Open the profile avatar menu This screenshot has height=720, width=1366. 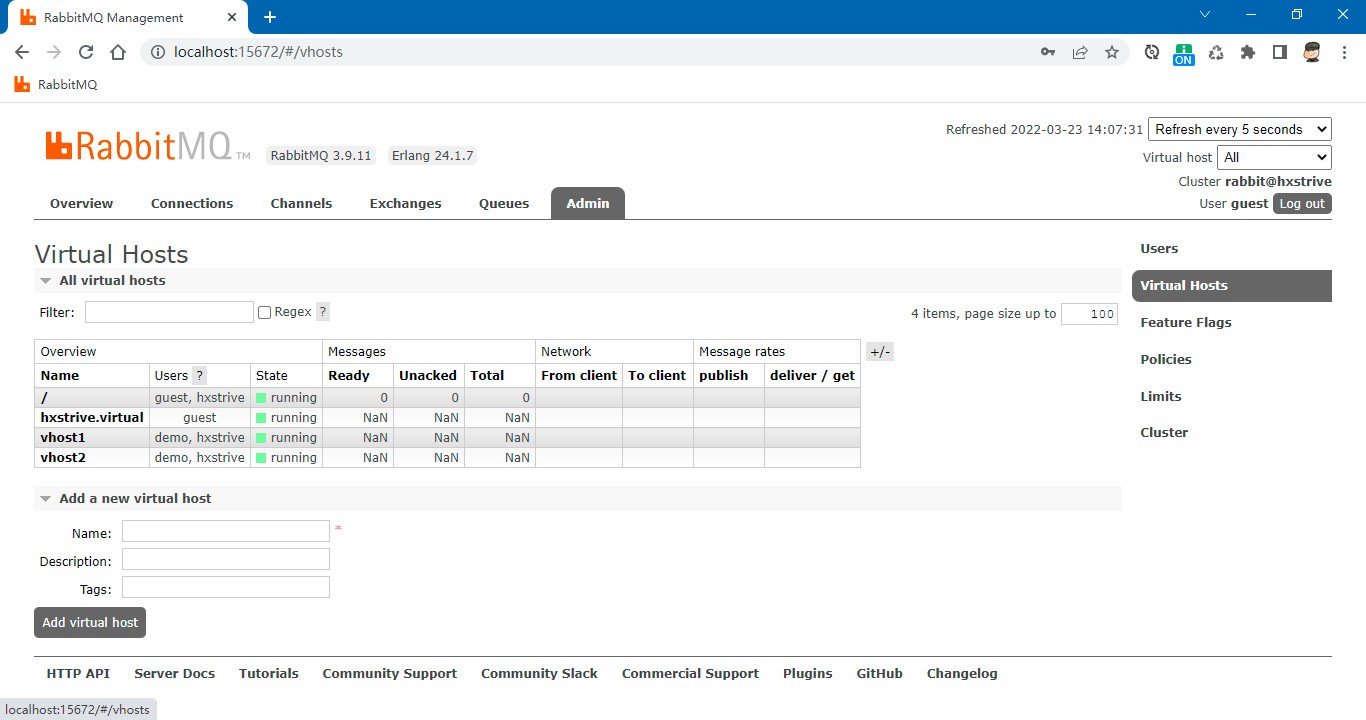(1313, 52)
